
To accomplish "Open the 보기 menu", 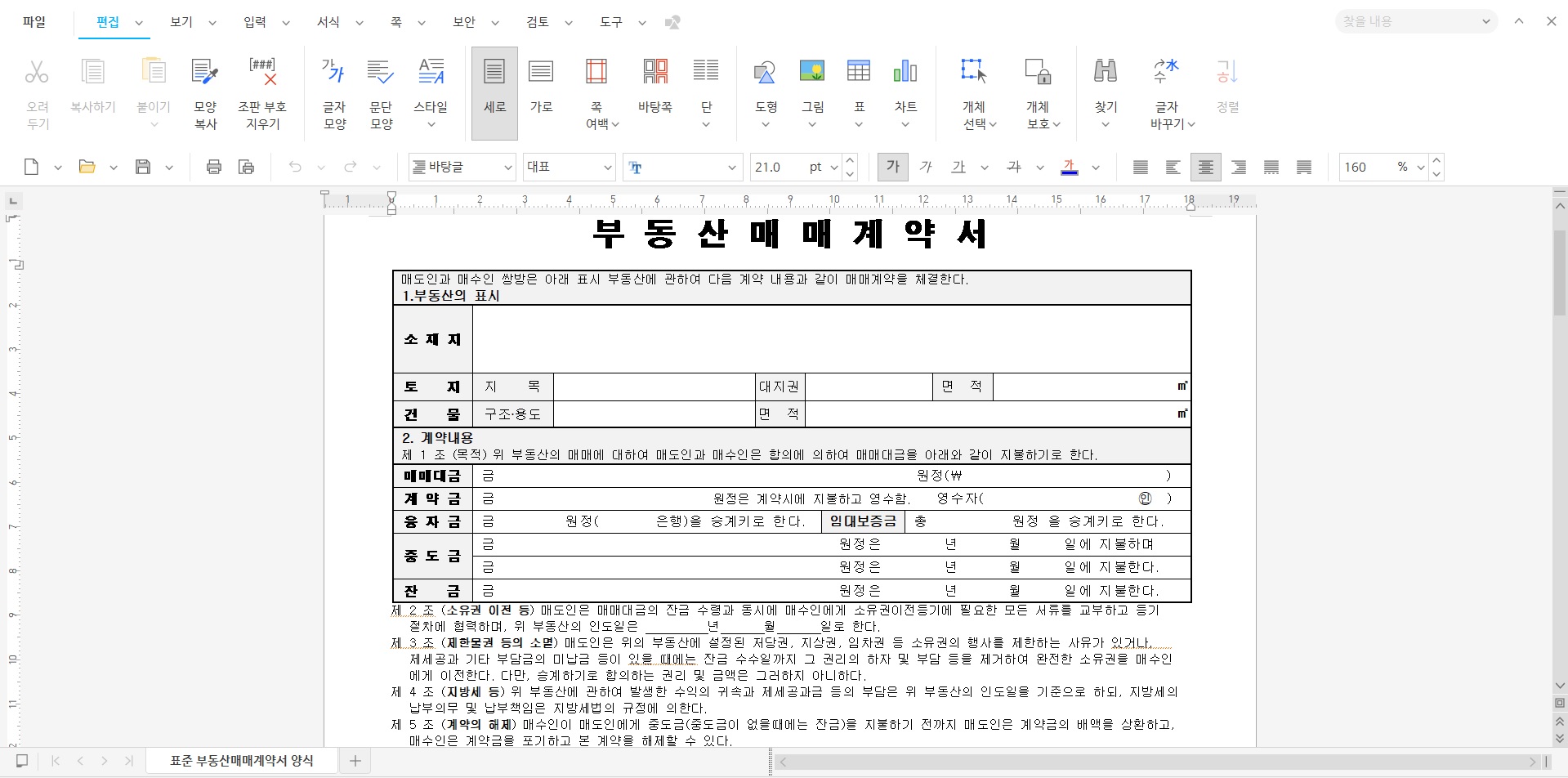I will pyautogui.click(x=181, y=22).
